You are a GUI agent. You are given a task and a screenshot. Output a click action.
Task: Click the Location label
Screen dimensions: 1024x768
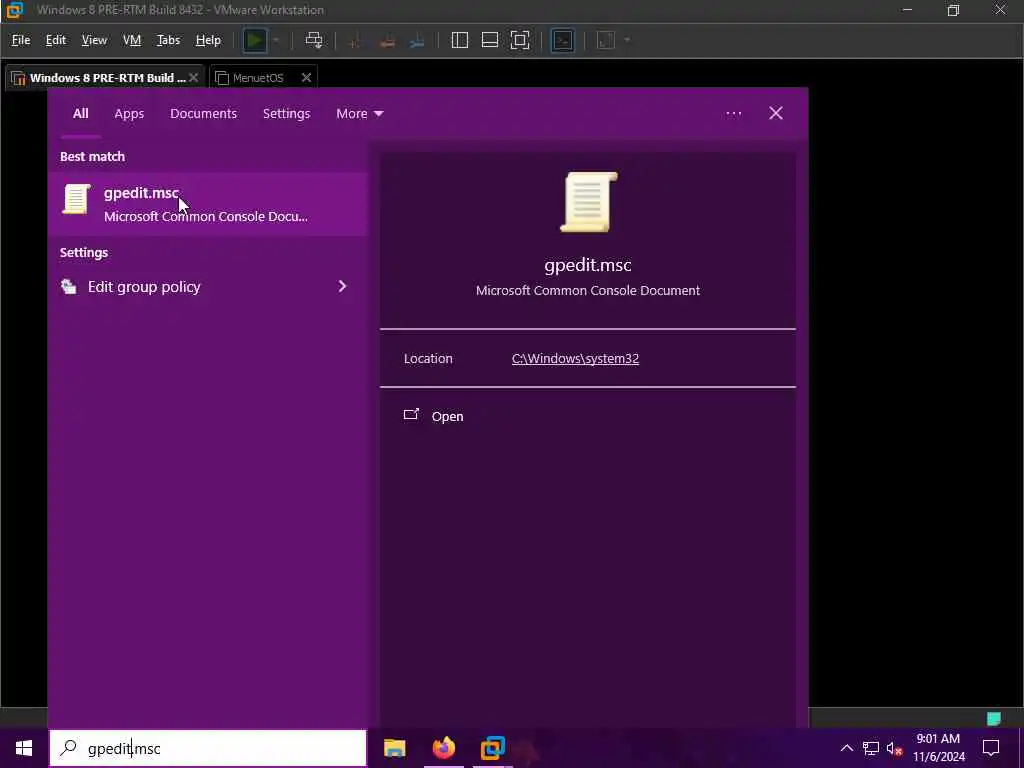[x=428, y=359]
